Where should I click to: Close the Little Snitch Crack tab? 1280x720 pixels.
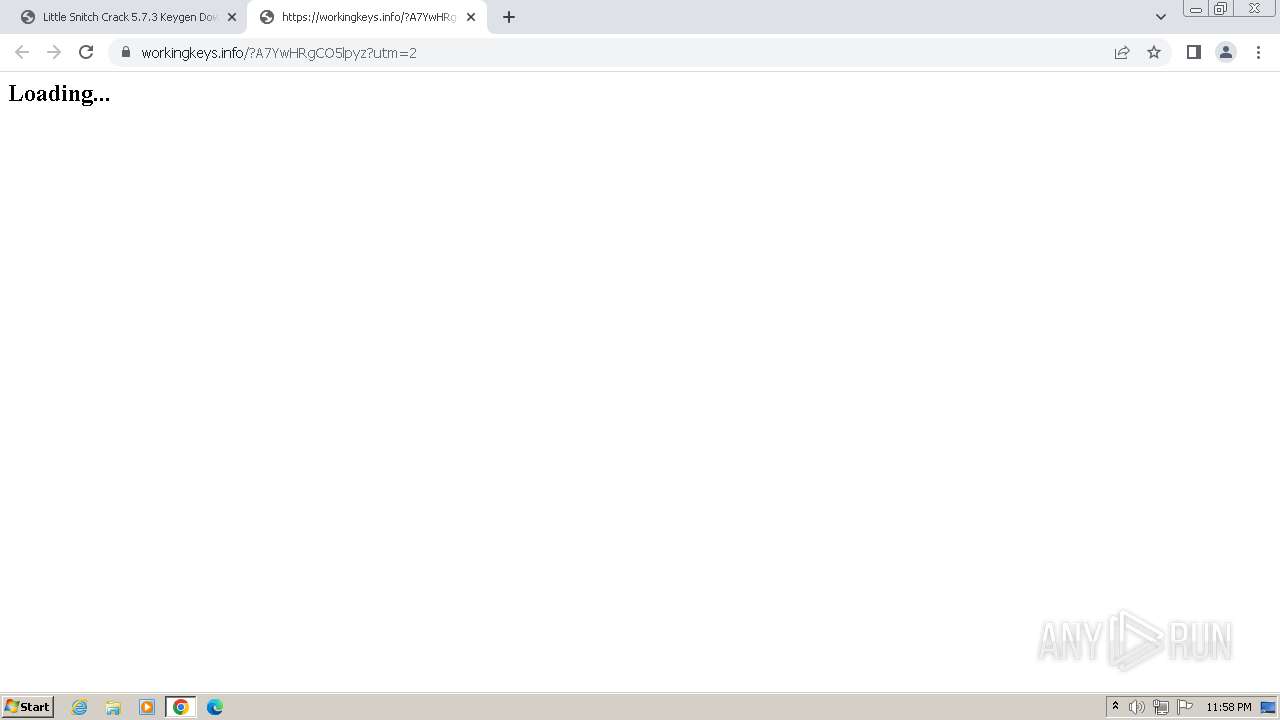pyautogui.click(x=232, y=17)
